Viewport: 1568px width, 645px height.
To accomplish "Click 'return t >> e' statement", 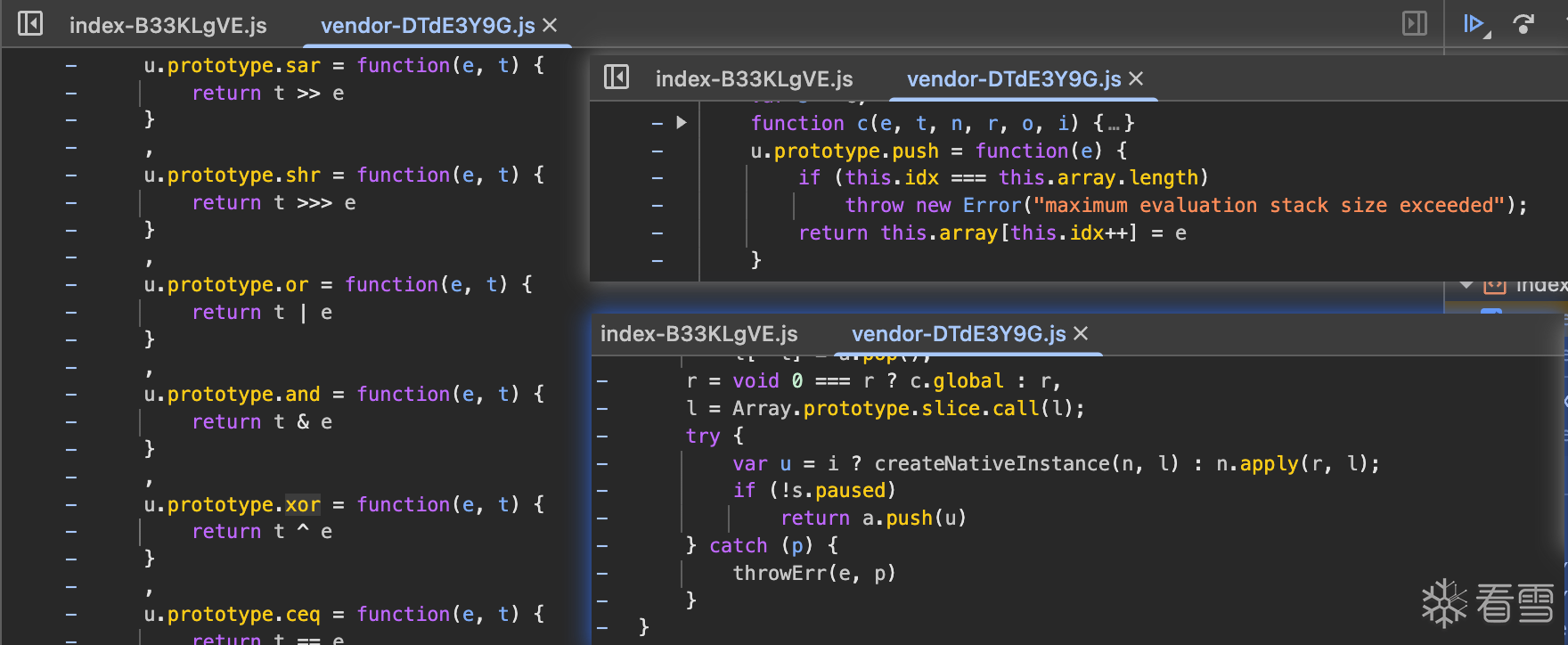I will pos(268,94).
